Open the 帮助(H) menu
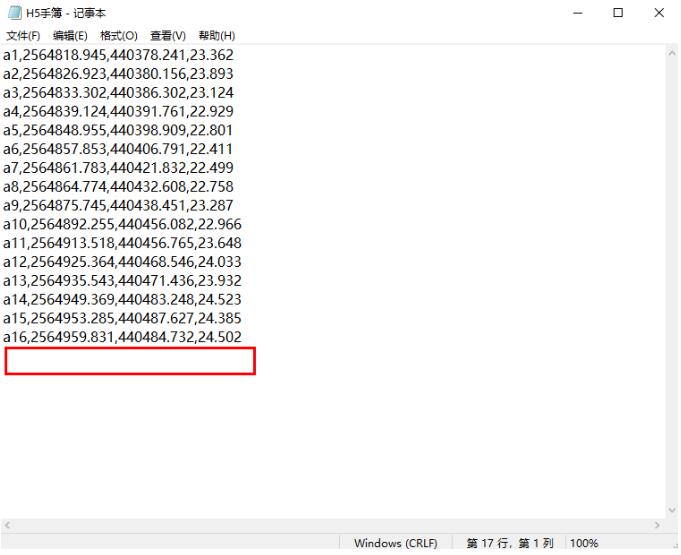This screenshot has width=681, height=555. [x=217, y=36]
